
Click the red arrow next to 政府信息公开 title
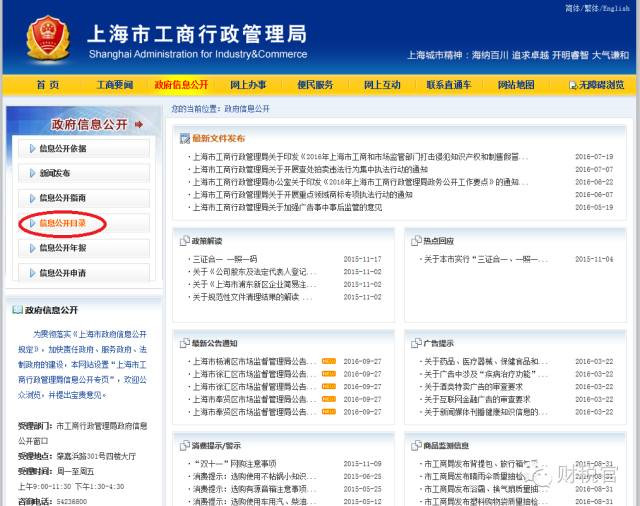pyautogui.click(x=139, y=124)
